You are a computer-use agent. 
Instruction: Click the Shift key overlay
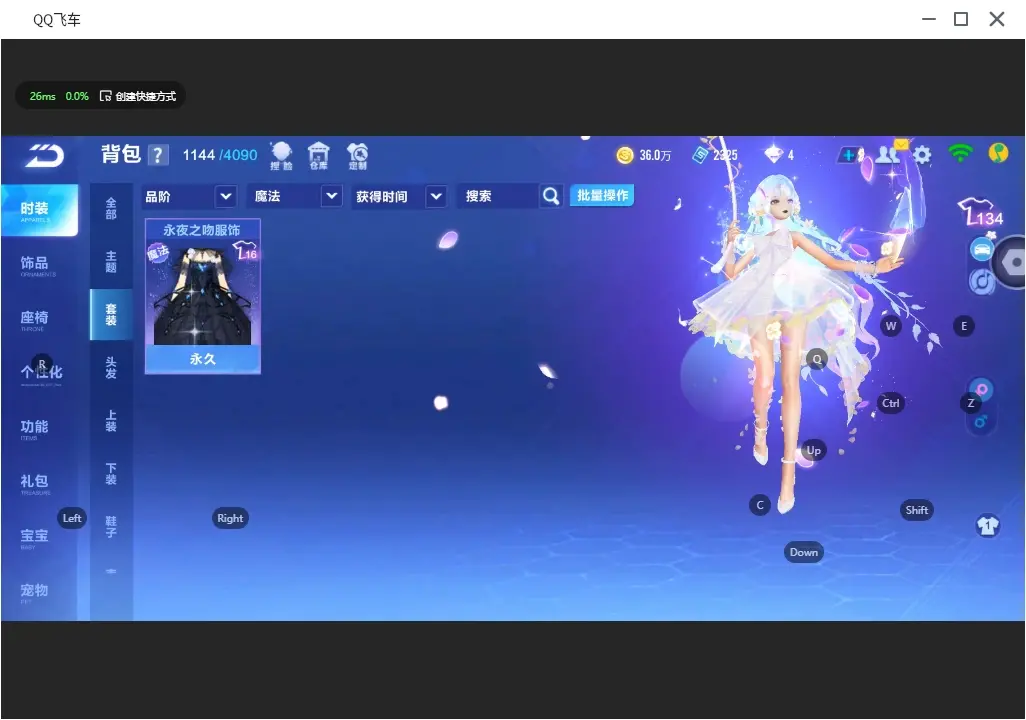[917, 510]
